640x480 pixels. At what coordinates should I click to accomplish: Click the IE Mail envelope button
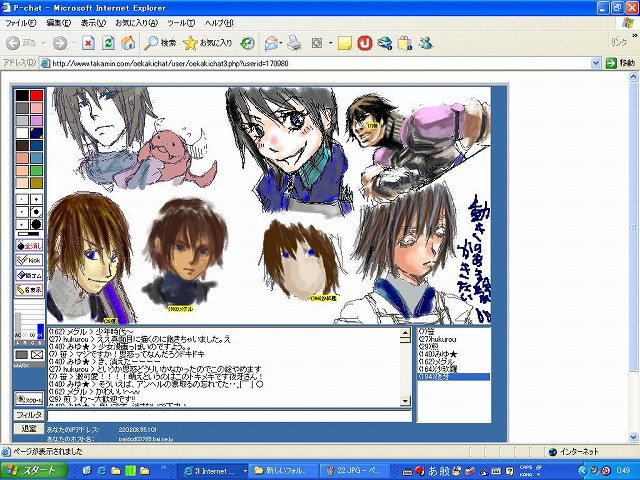coord(271,43)
